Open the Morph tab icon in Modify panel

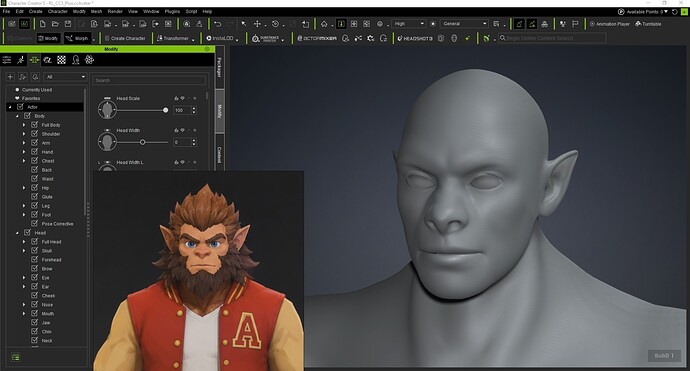34,60
